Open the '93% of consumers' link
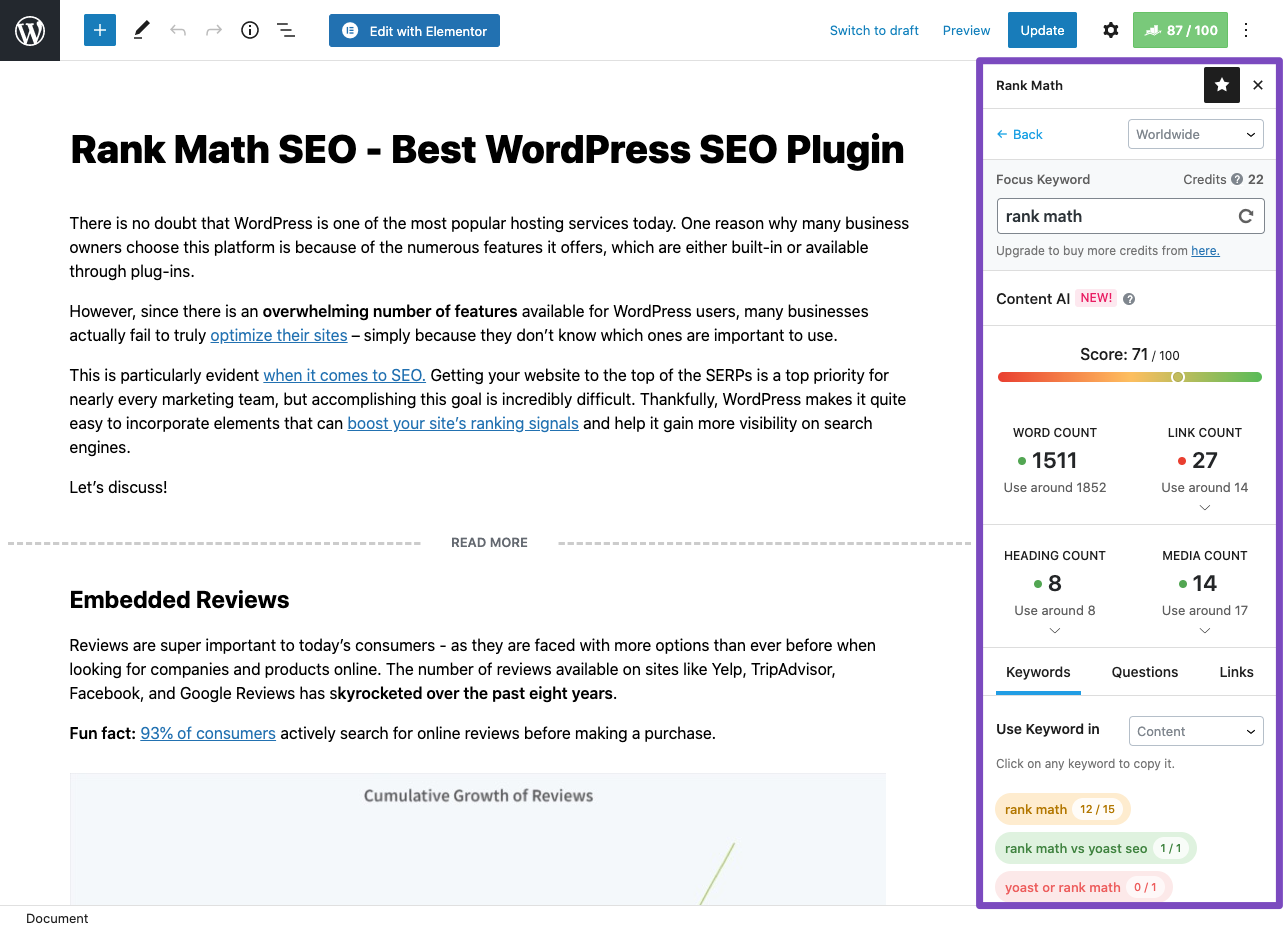This screenshot has width=1283, height=930. pos(208,733)
